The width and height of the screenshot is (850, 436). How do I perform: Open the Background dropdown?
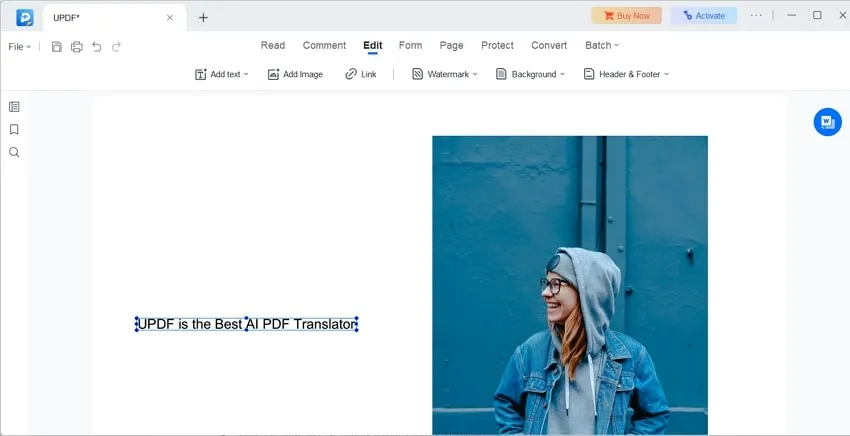click(x=530, y=74)
